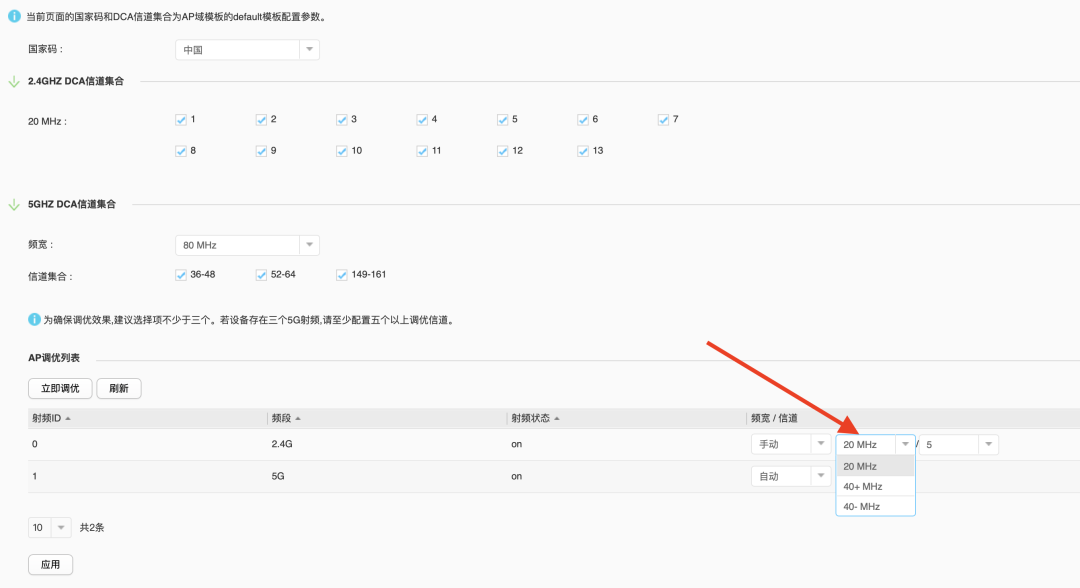Uncheck 5G channel set 36-48

(180, 275)
